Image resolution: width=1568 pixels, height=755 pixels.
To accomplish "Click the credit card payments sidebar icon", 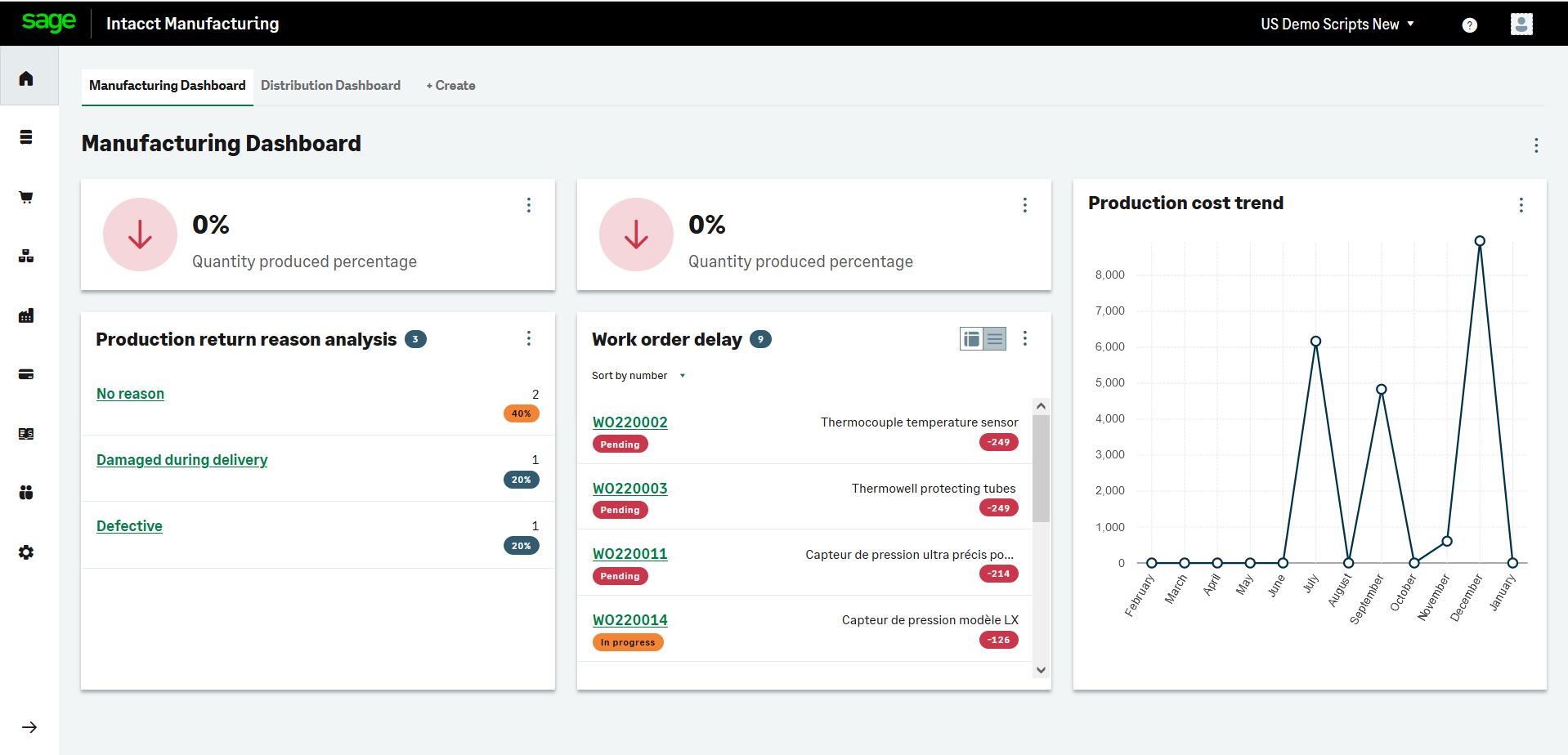I will click(x=26, y=374).
